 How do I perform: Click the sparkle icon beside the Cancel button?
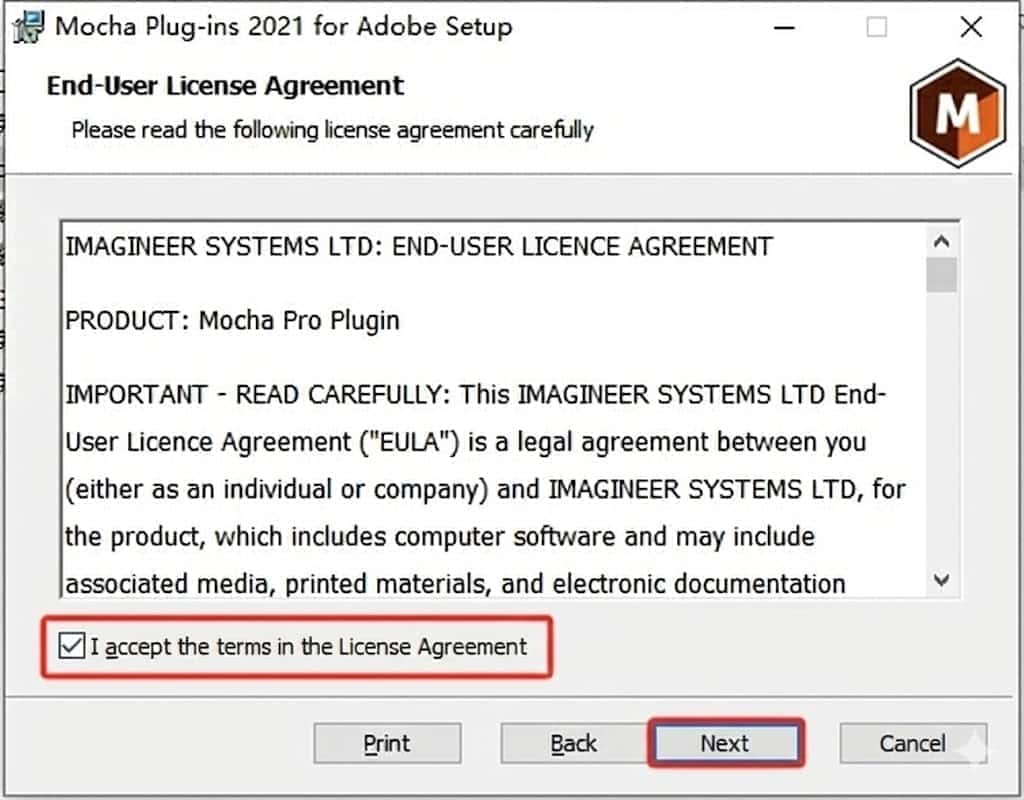click(974, 747)
